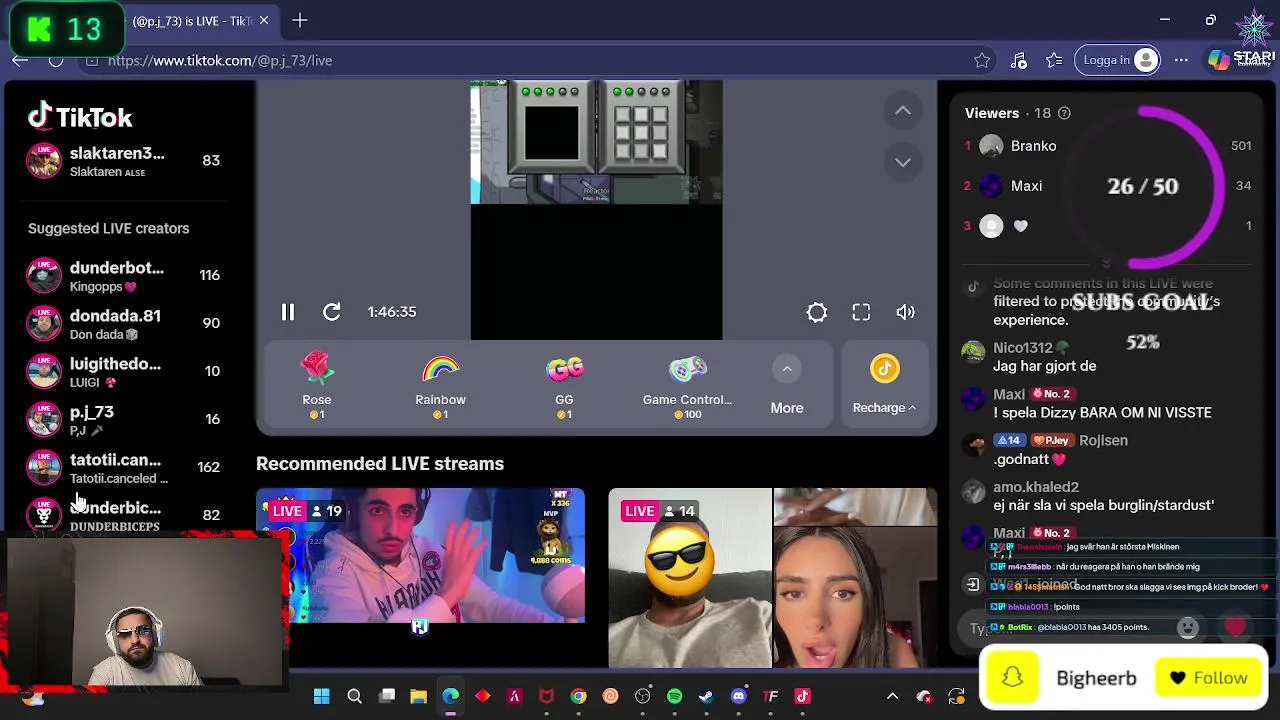Go back in the browser
The image size is (1280, 720).
[x=20, y=60]
